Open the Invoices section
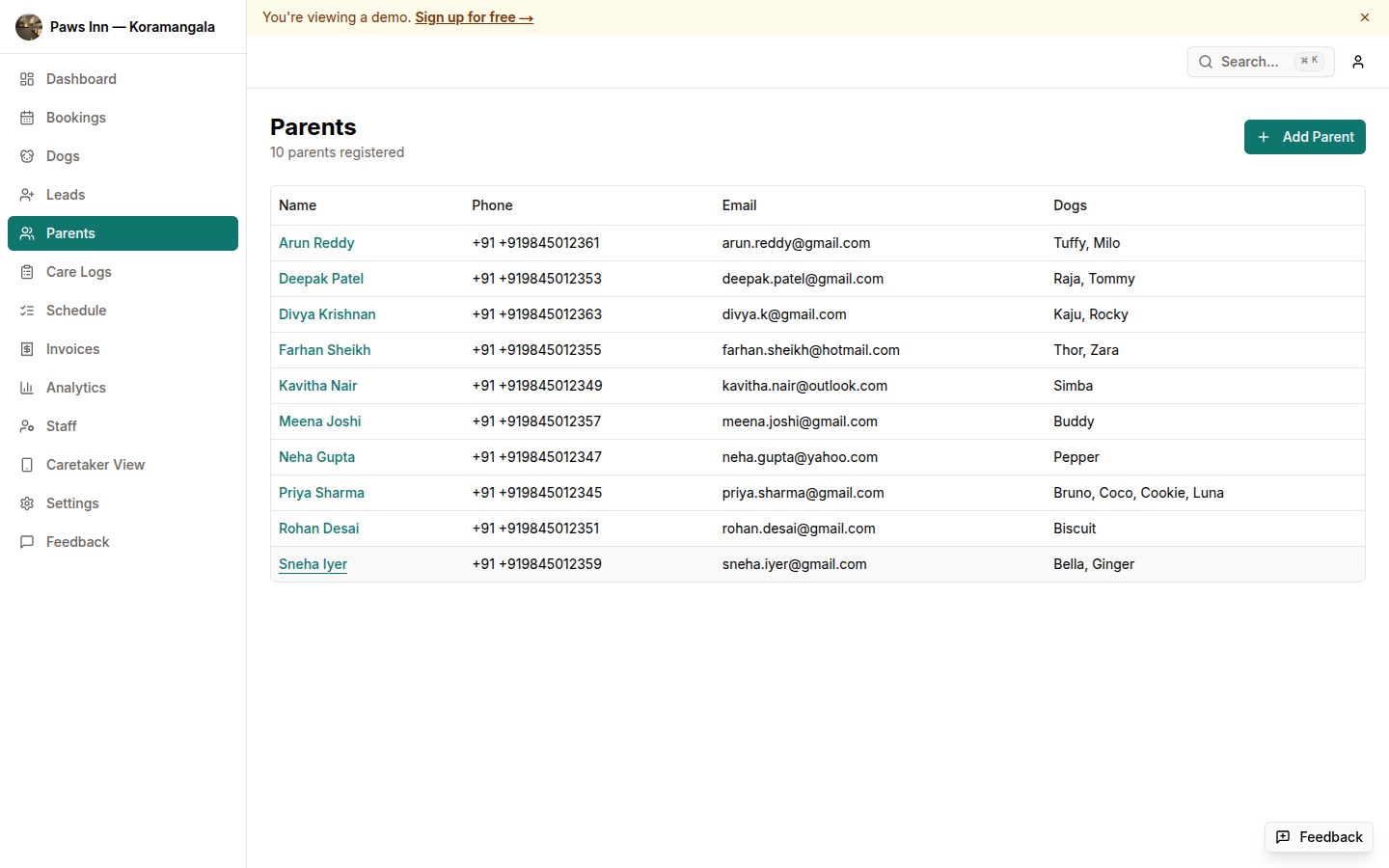 click(x=72, y=348)
